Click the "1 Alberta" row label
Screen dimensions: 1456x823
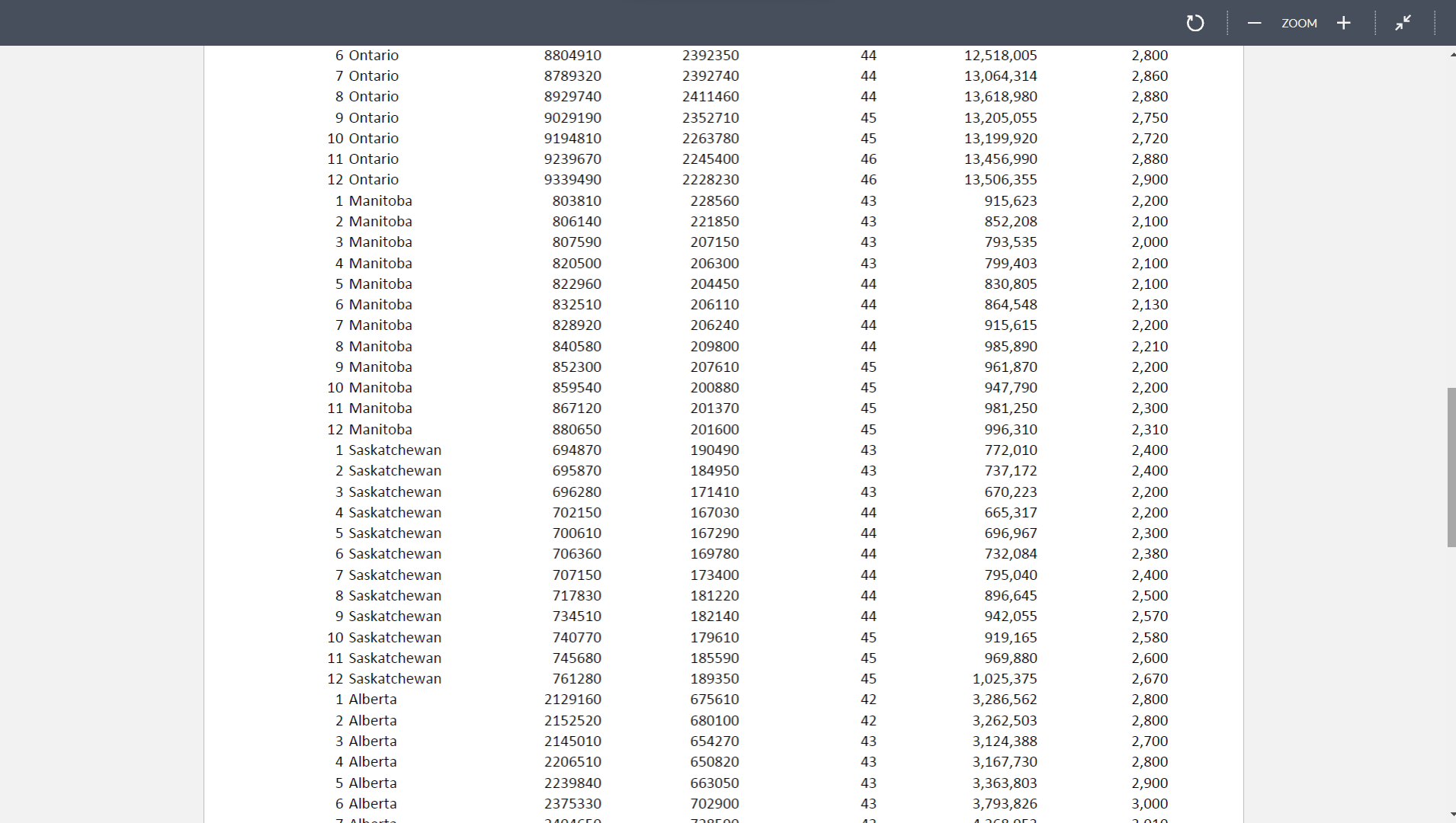click(x=366, y=700)
